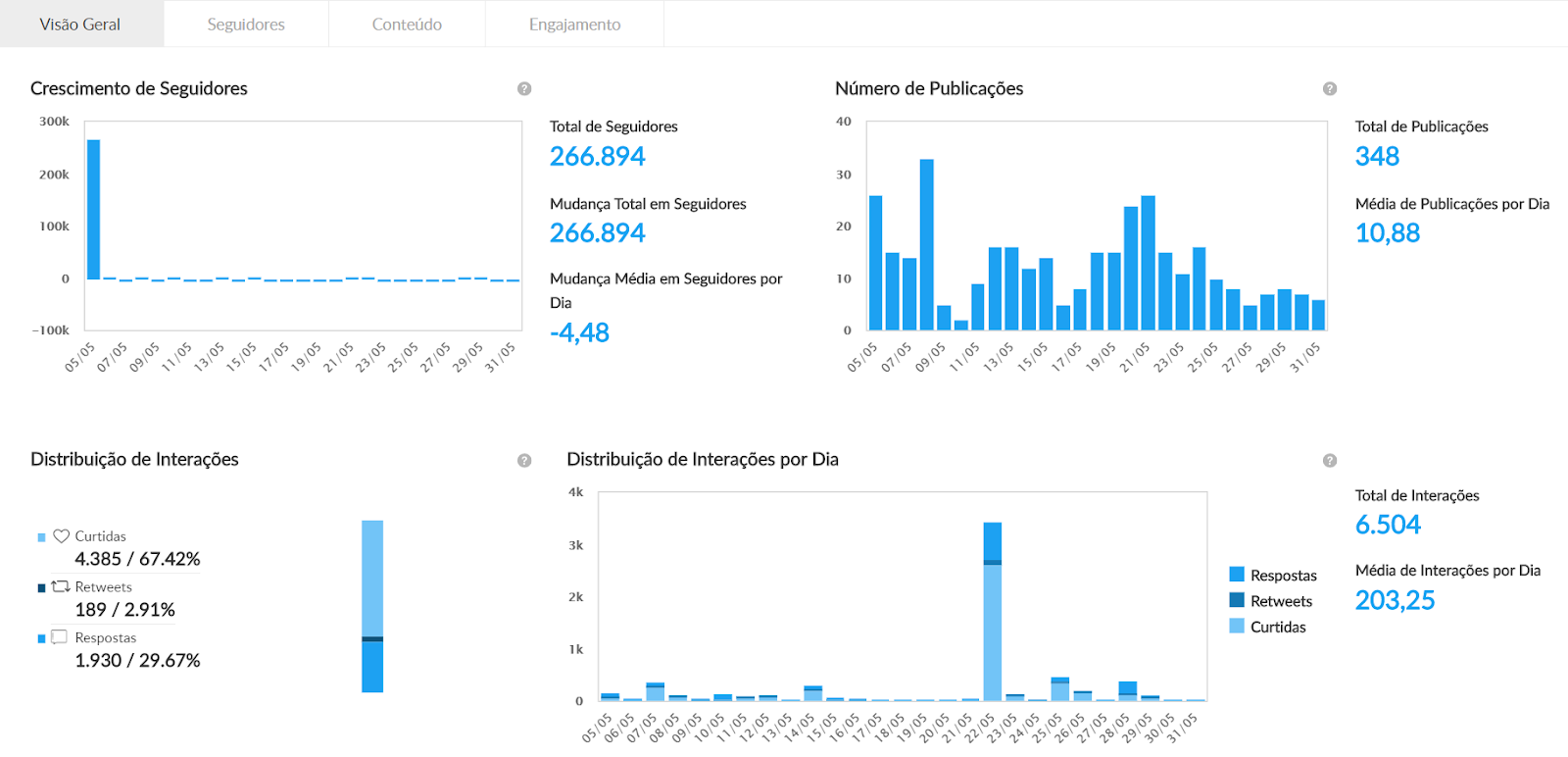
Task: Click the Retweets arrows icon
Action: 61,587
